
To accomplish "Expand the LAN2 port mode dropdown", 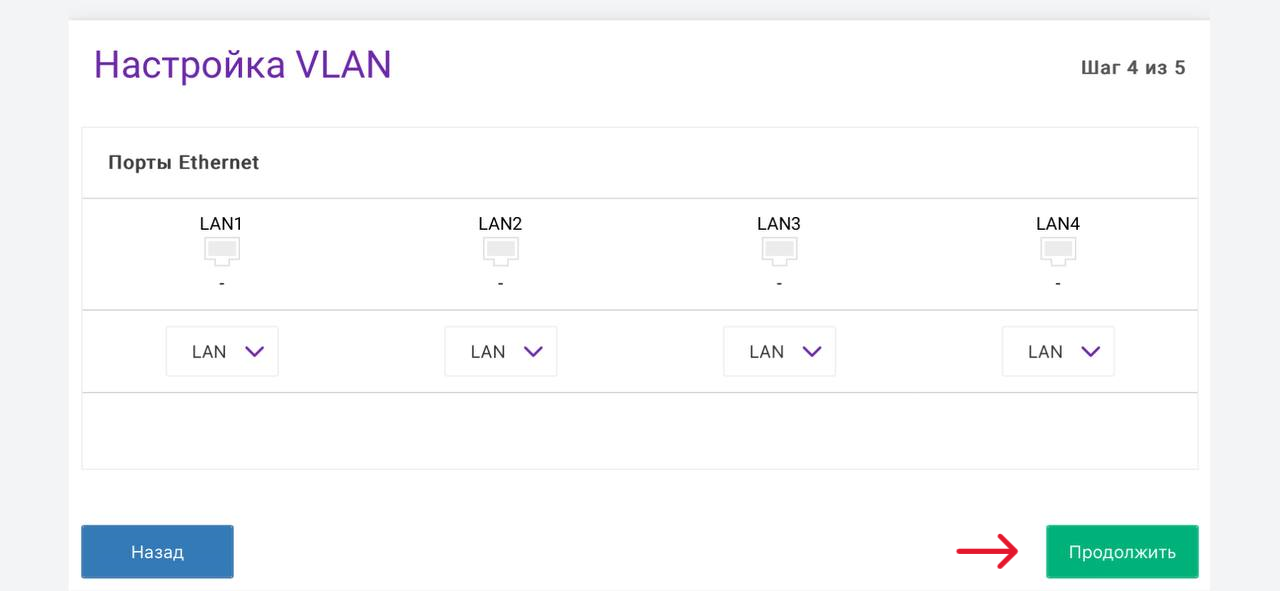I will [500, 351].
